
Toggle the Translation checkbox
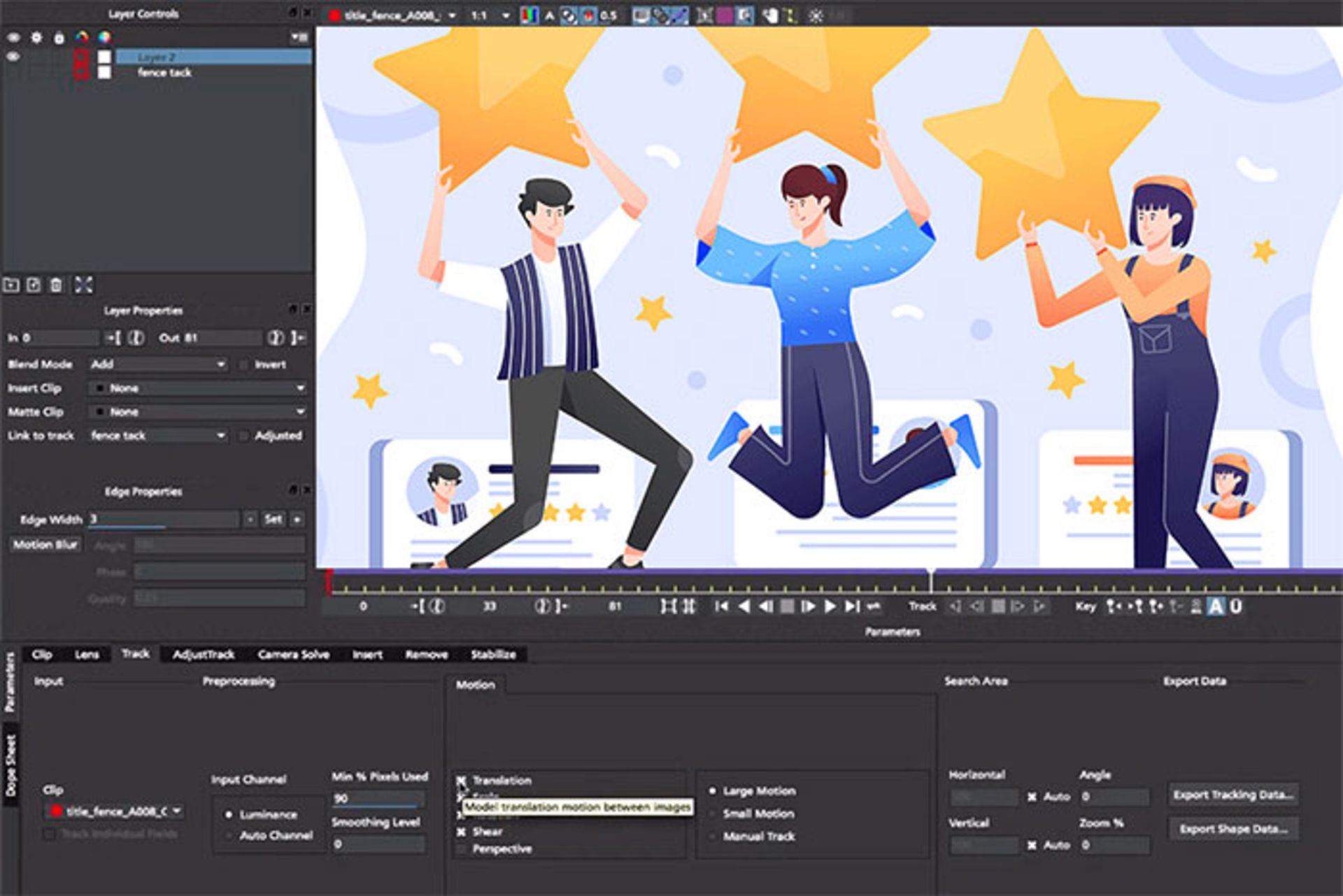point(462,781)
